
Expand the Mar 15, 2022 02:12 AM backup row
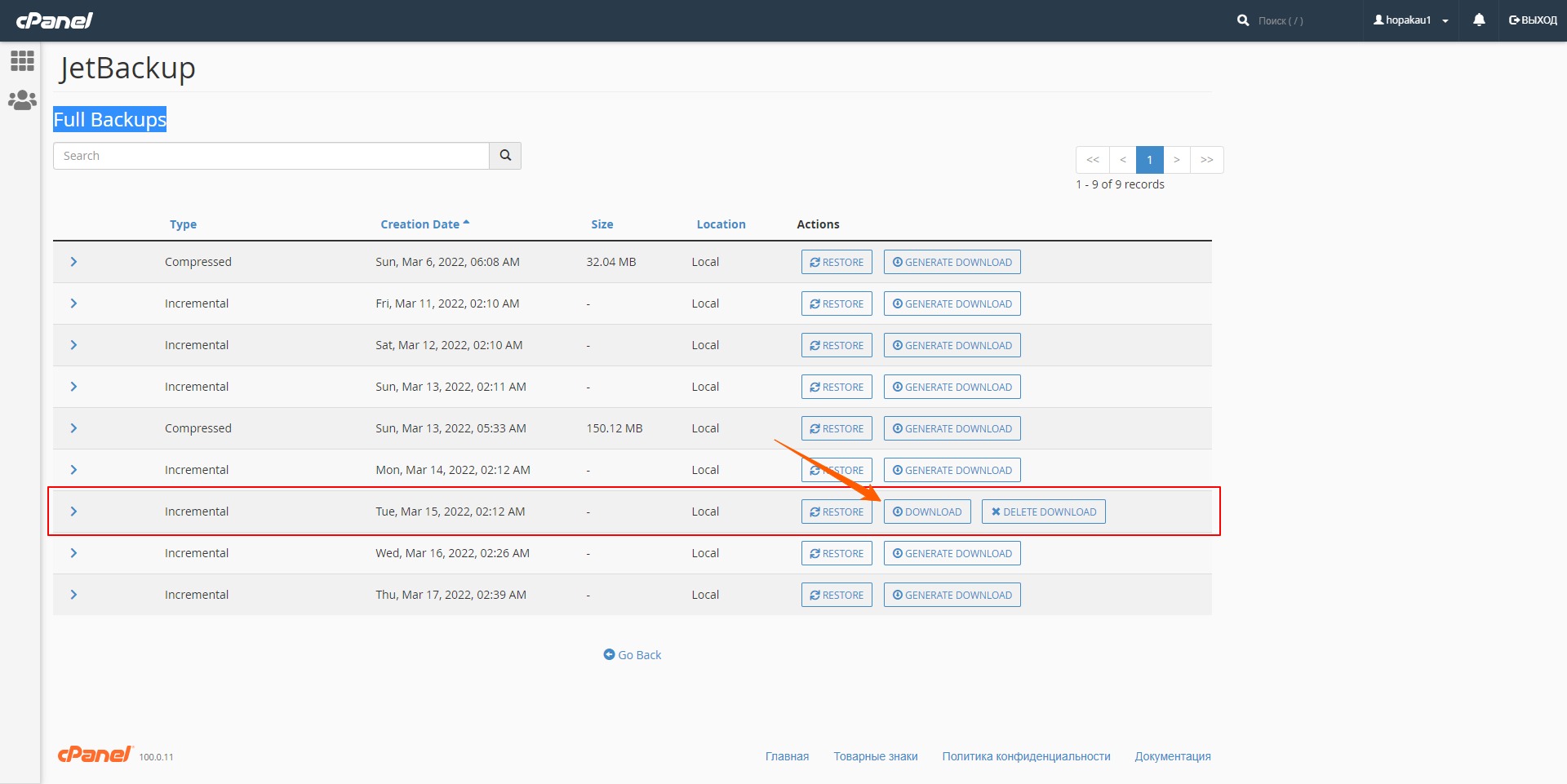(73, 512)
